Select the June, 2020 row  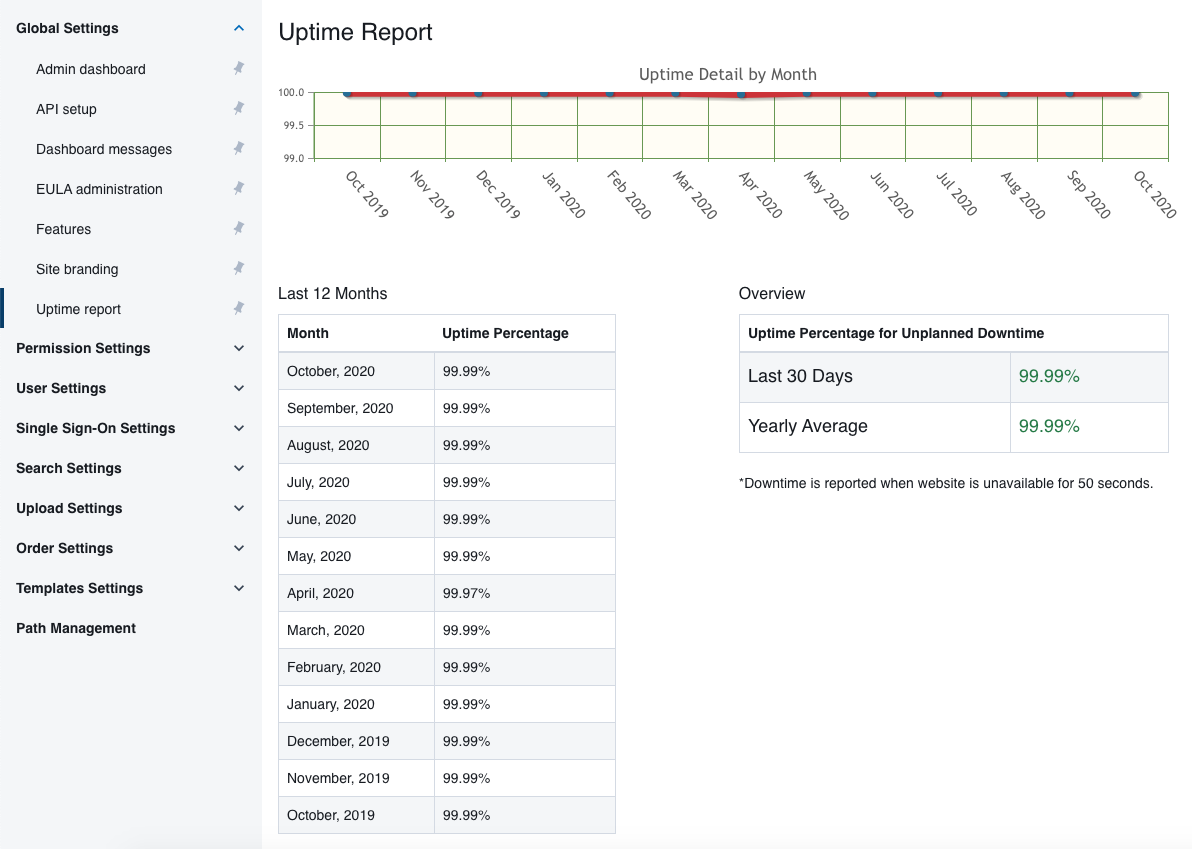(446, 519)
